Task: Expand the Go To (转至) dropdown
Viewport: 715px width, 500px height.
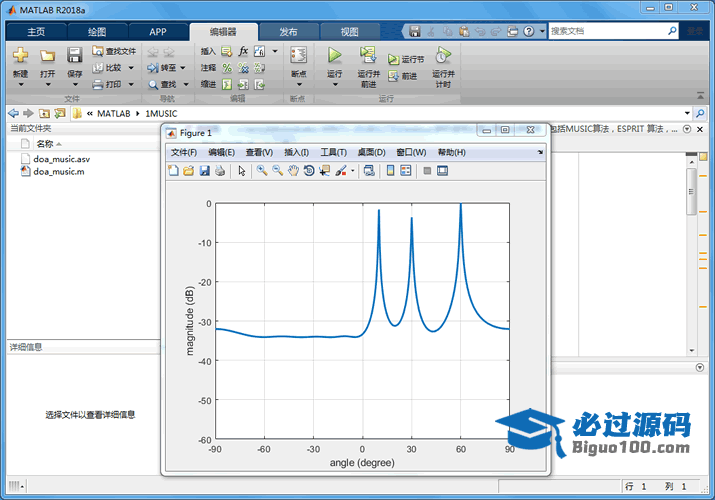Action: (x=183, y=68)
